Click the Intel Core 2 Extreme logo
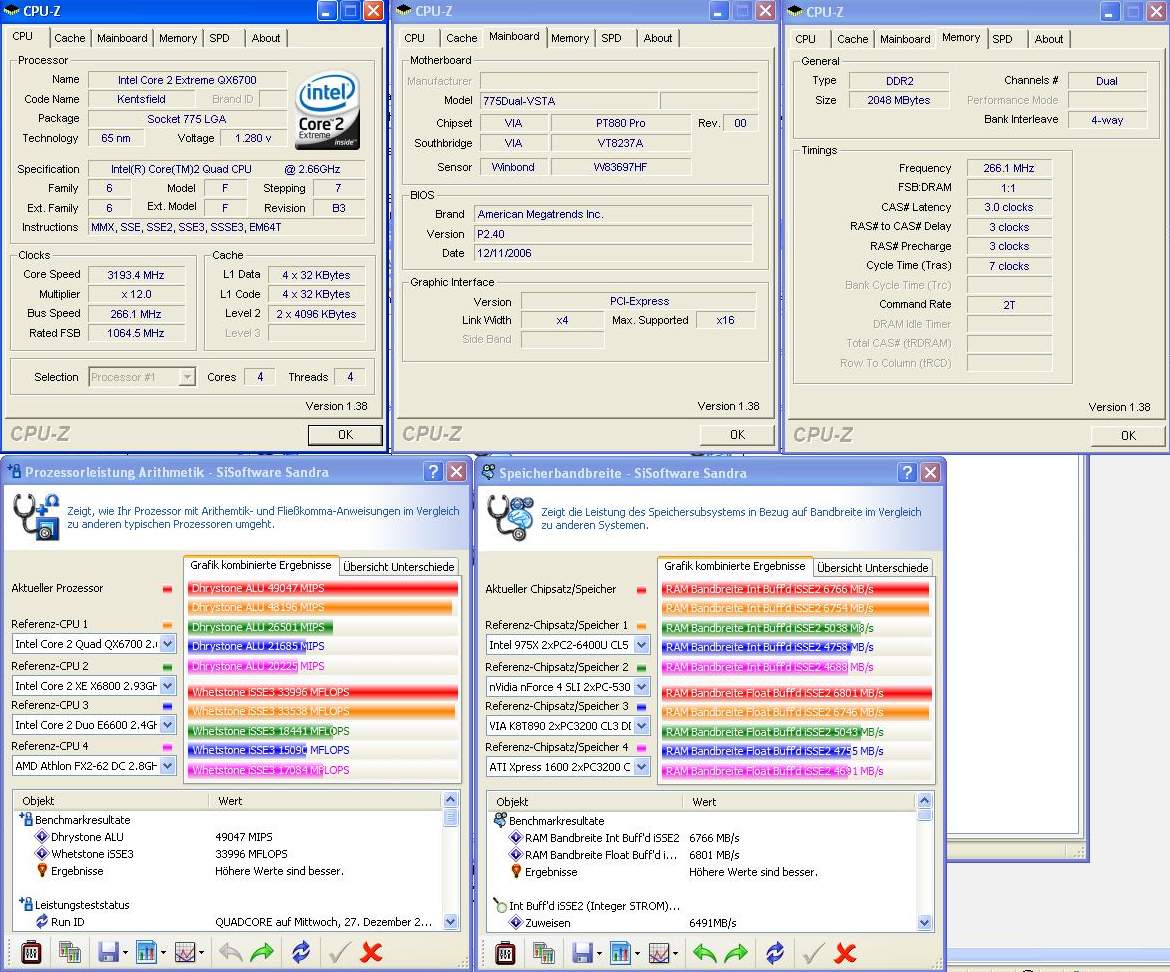Viewport: 1170px width, 972px height. 328,110
